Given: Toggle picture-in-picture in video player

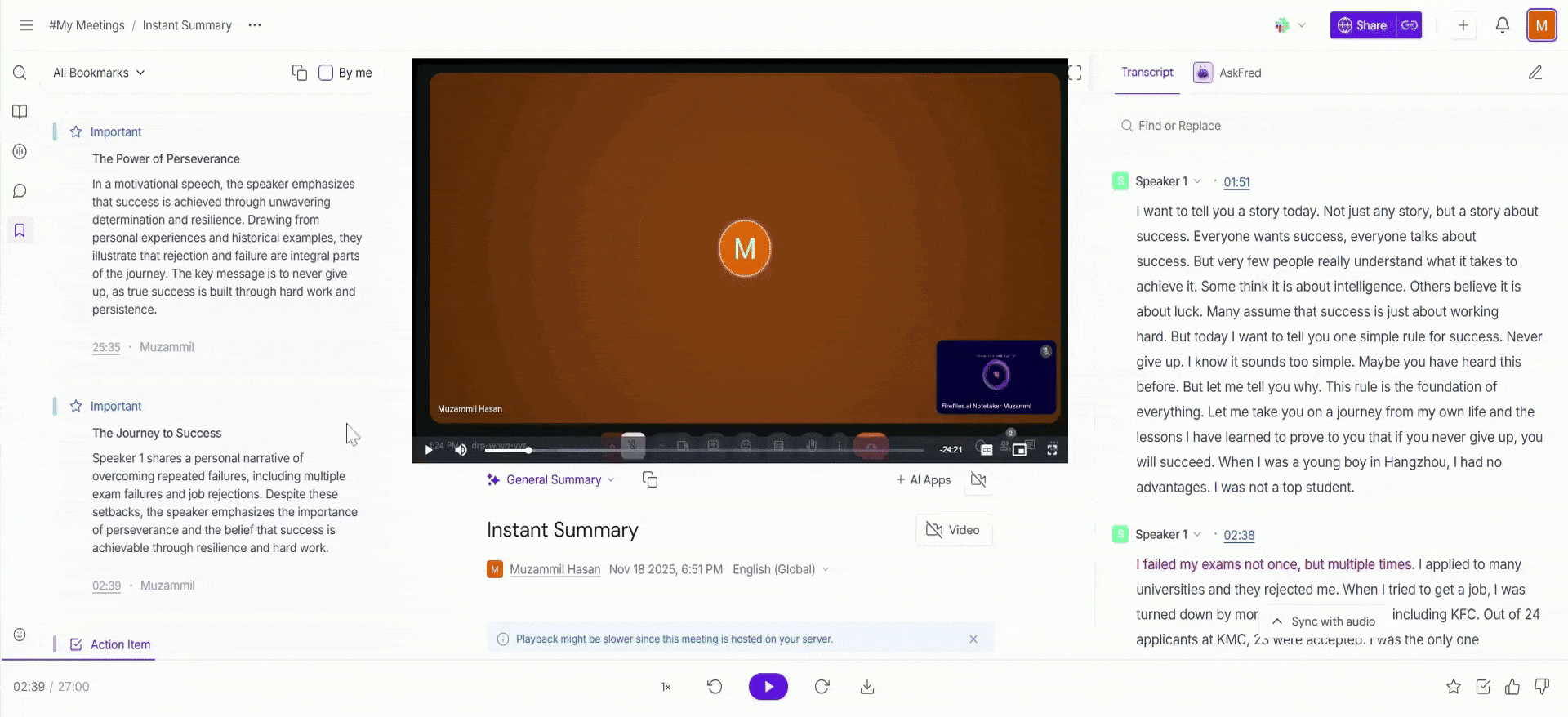Looking at the screenshot, I should [1019, 449].
